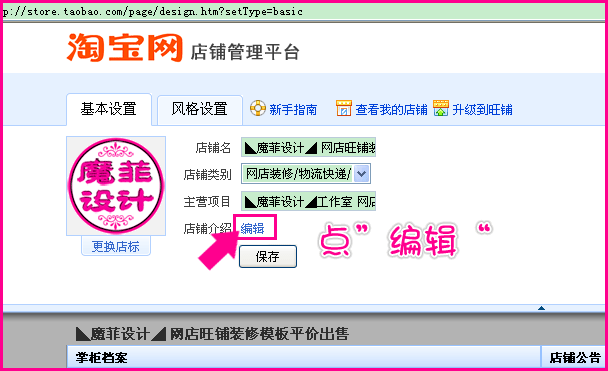Viewport: 608px width, 371px height.
Task: Click the 主营项目 input field
Action: (308, 201)
